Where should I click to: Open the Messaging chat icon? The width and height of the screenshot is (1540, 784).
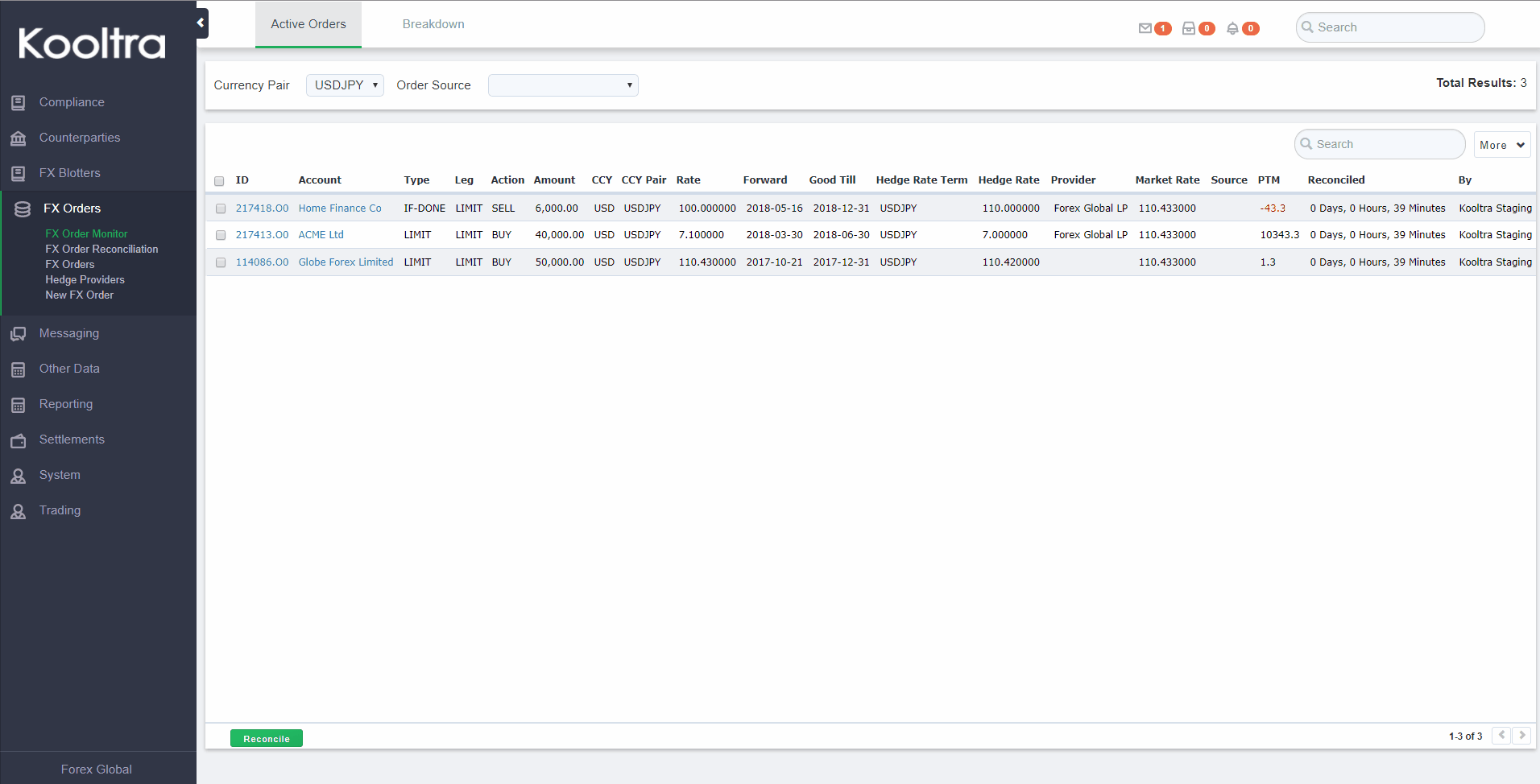[19, 334]
